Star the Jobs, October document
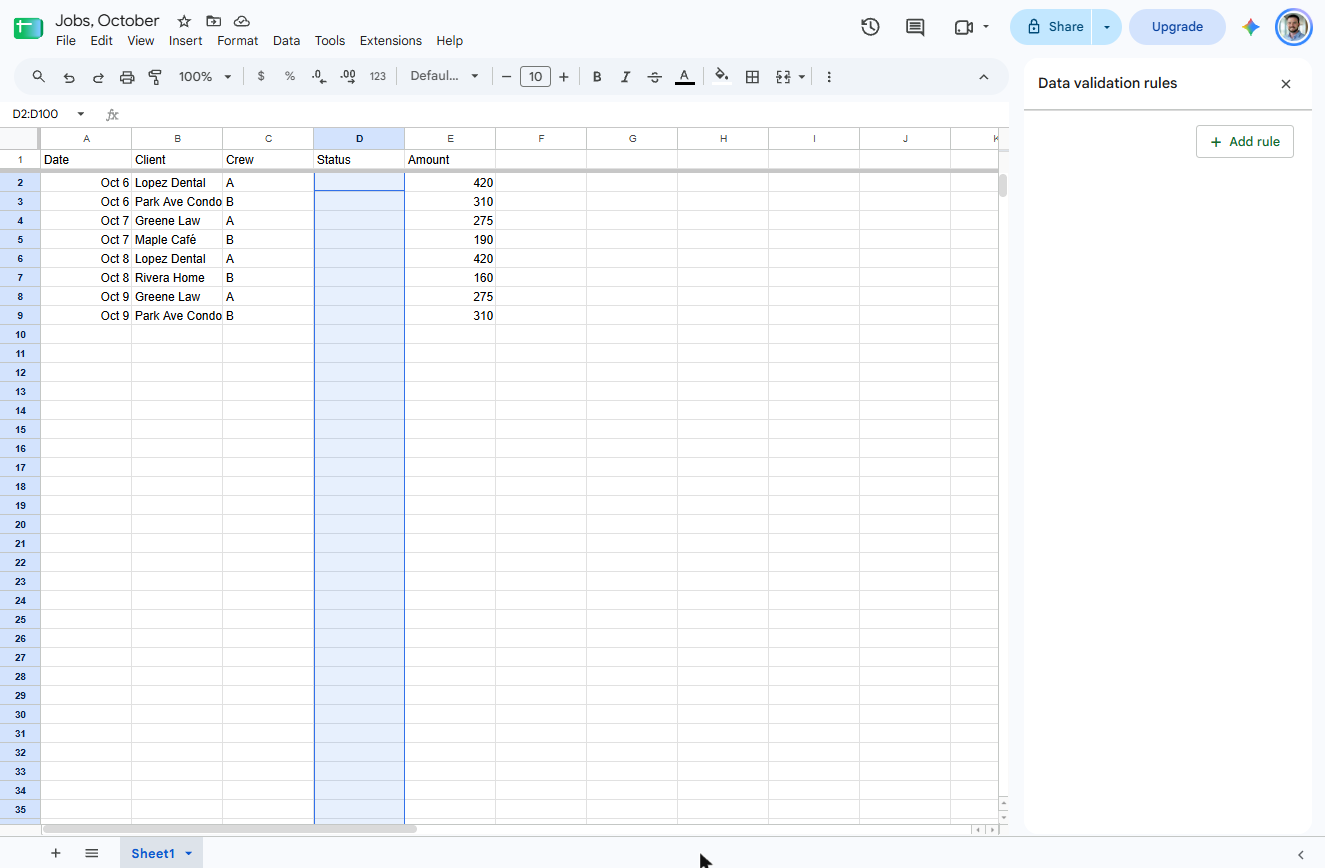Viewport: 1325px width, 868px height. tap(184, 21)
